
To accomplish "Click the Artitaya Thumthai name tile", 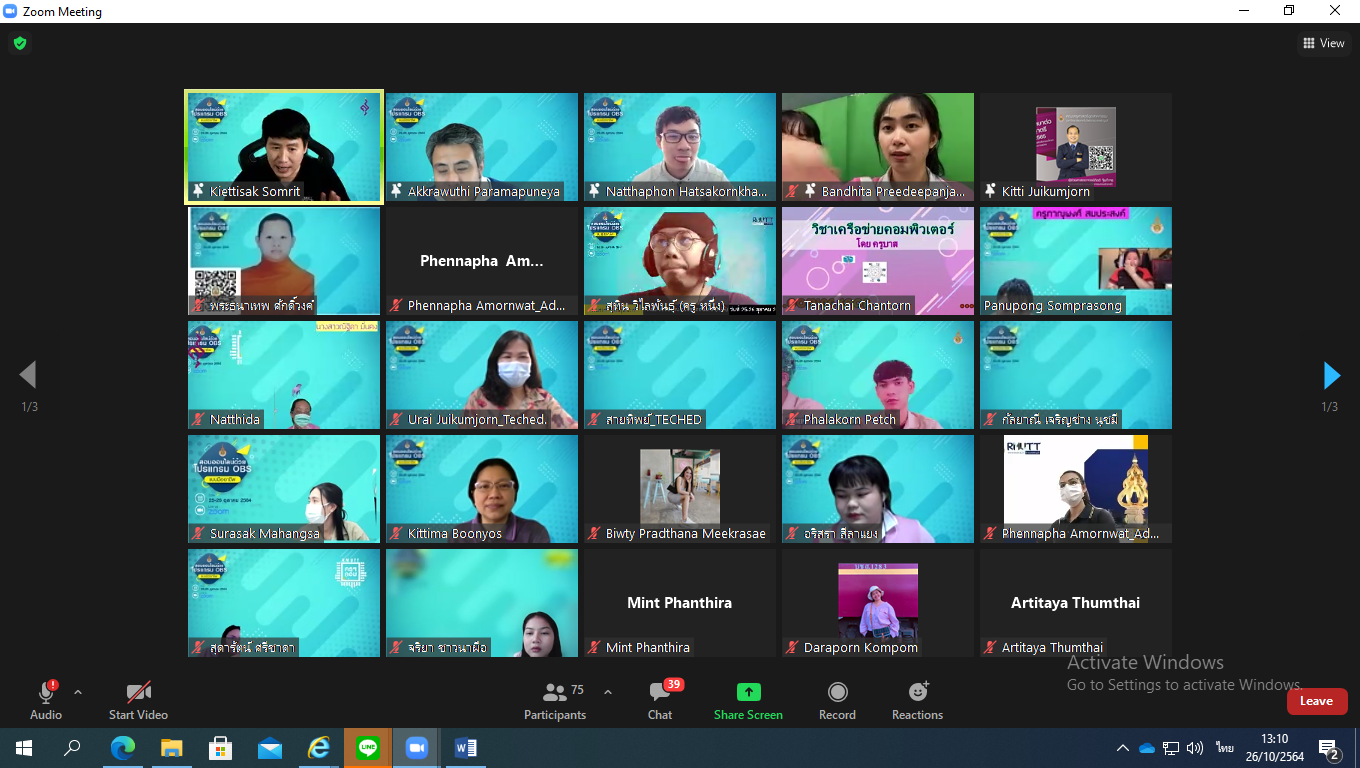I will point(1076,603).
